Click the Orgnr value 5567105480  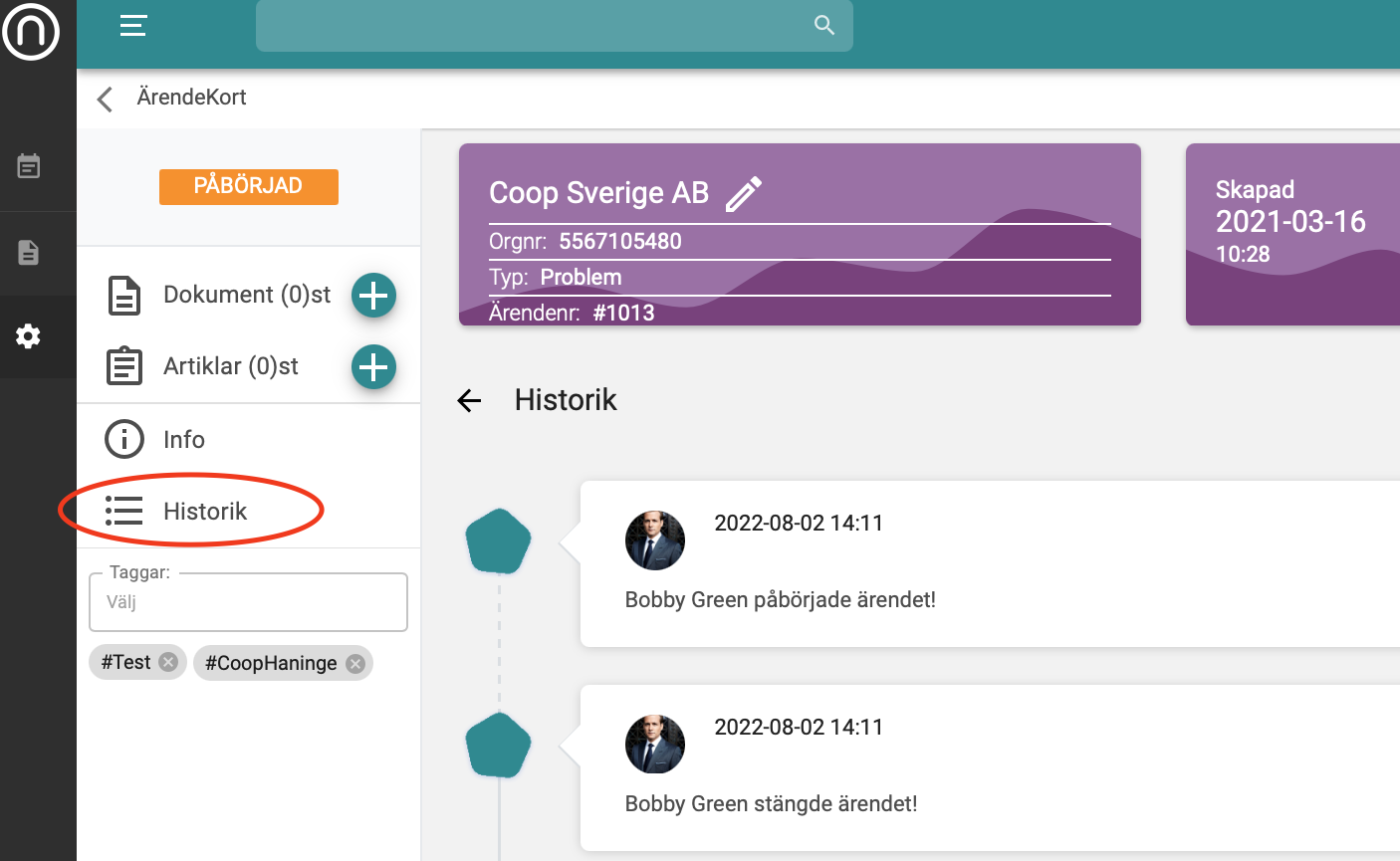coord(620,242)
